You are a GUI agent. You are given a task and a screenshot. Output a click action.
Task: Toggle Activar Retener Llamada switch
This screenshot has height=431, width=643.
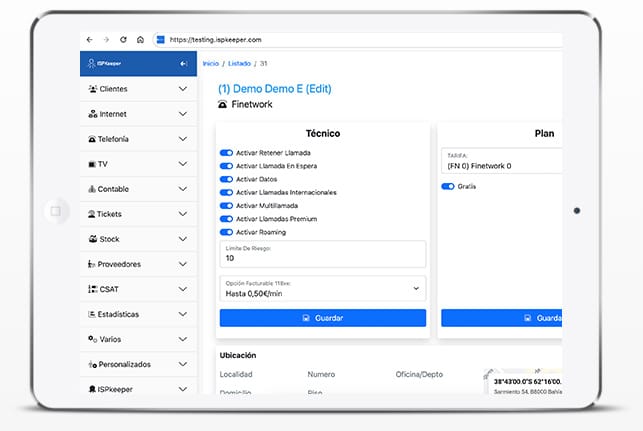(x=226, y=153)
